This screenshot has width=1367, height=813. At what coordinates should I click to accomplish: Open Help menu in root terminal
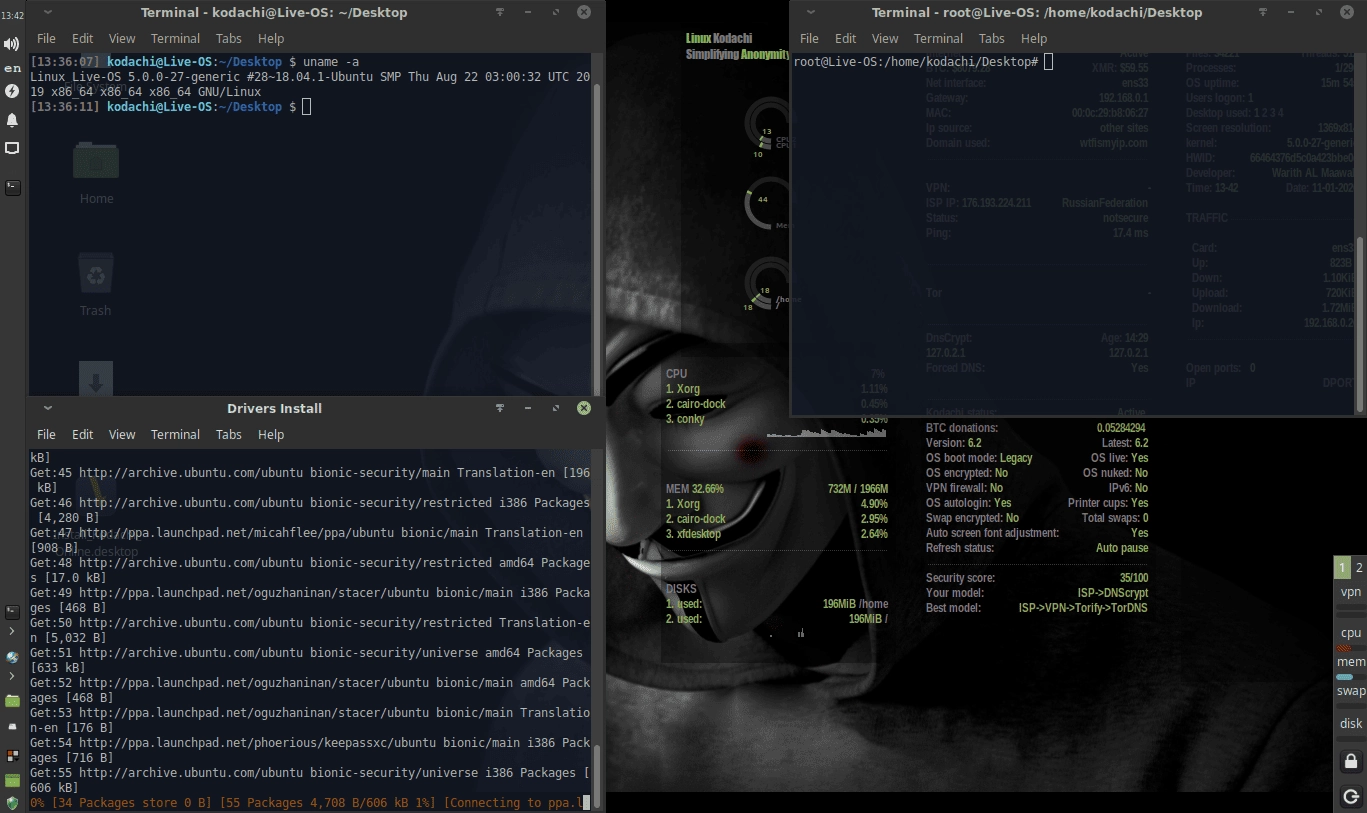[1034, 38]
